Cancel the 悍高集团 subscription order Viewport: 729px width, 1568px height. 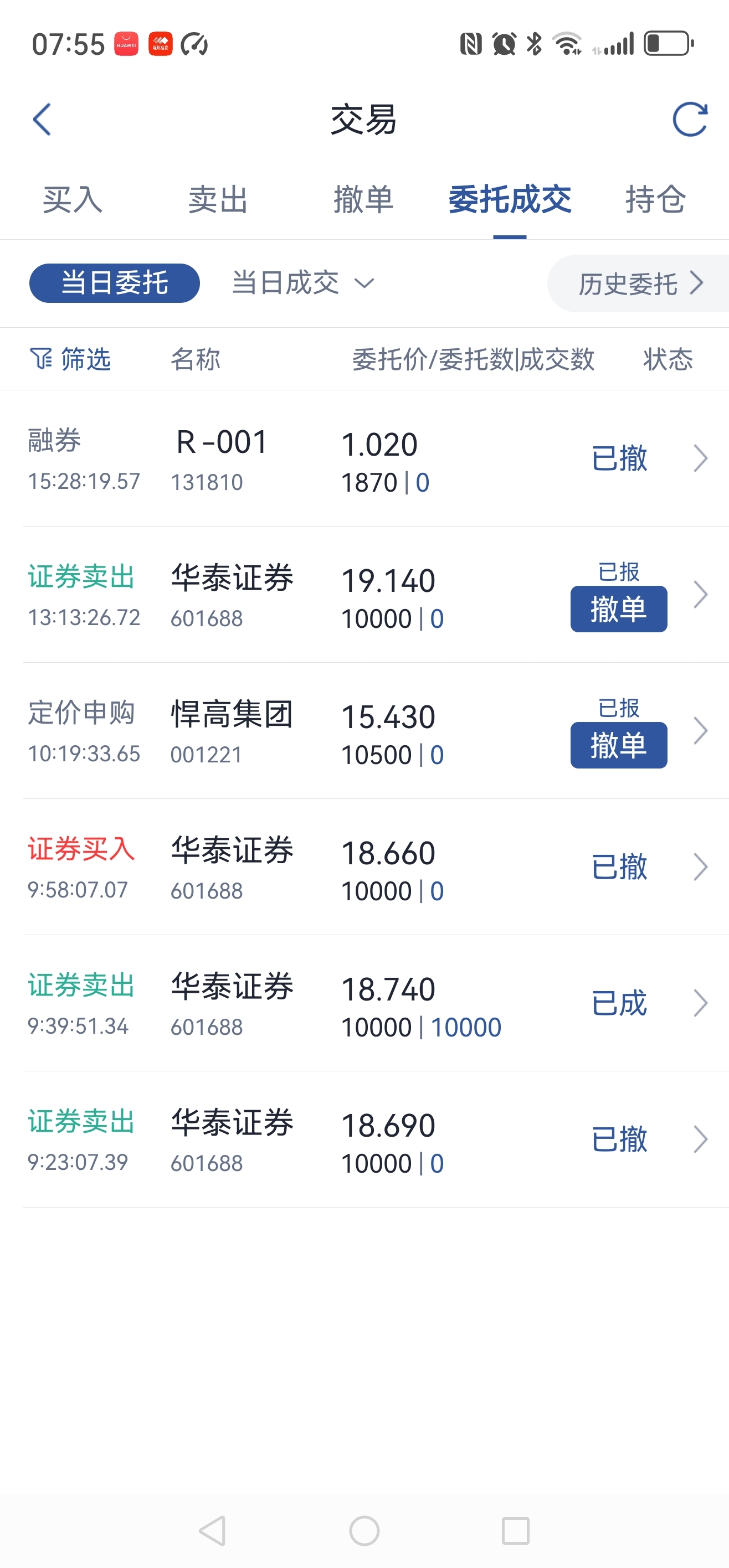click(x=619, y=745)
